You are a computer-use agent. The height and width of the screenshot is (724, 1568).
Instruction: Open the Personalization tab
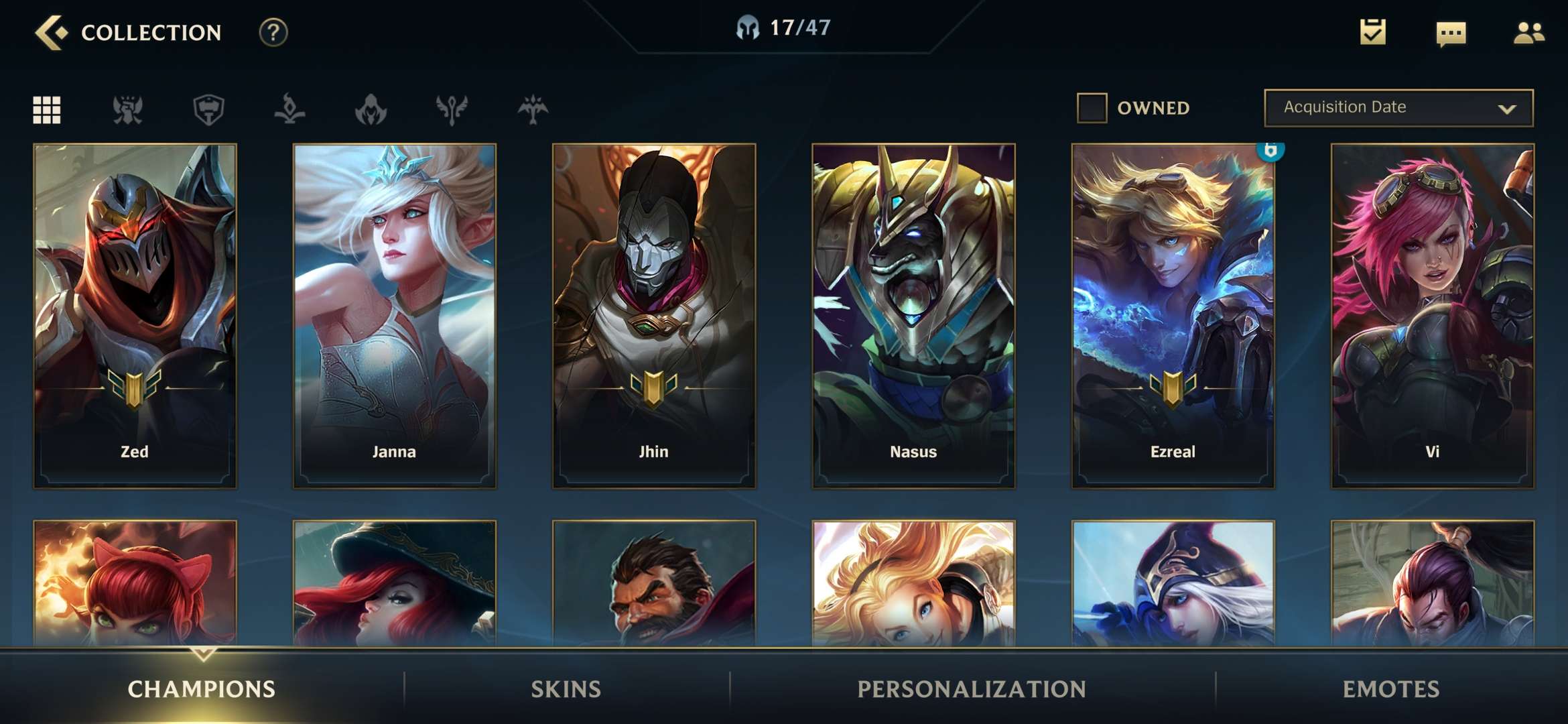(972, 689)
